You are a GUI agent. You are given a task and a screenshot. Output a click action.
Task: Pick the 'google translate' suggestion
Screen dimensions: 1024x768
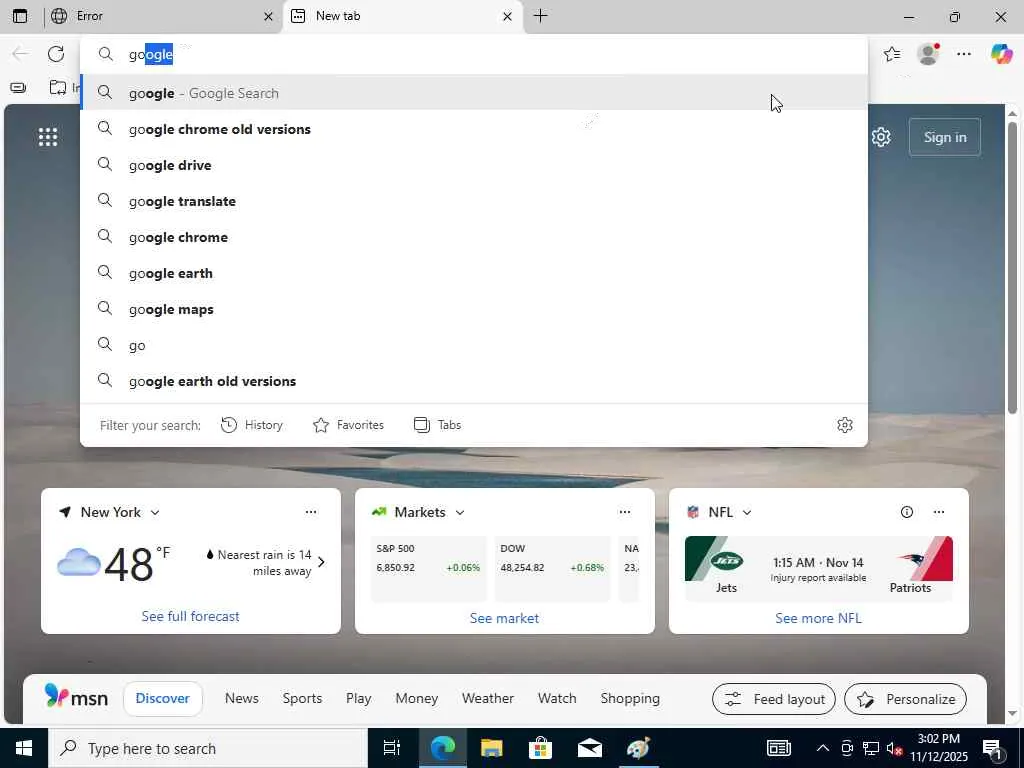[474, 201]
